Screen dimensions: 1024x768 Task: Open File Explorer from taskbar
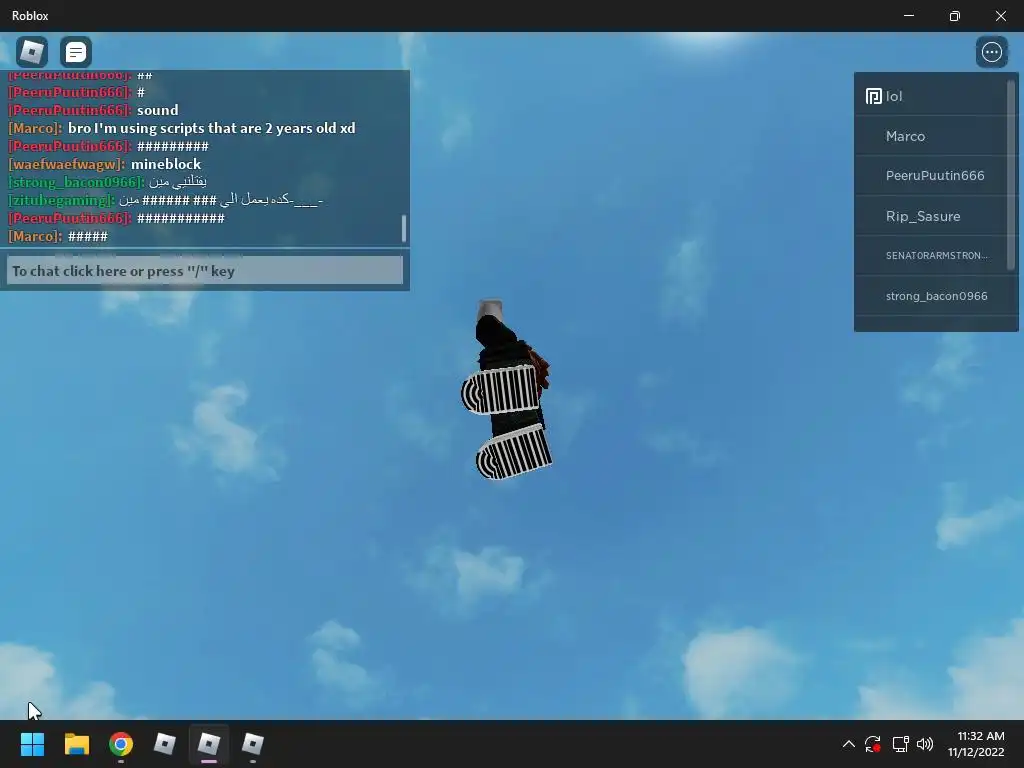[76, 744]
